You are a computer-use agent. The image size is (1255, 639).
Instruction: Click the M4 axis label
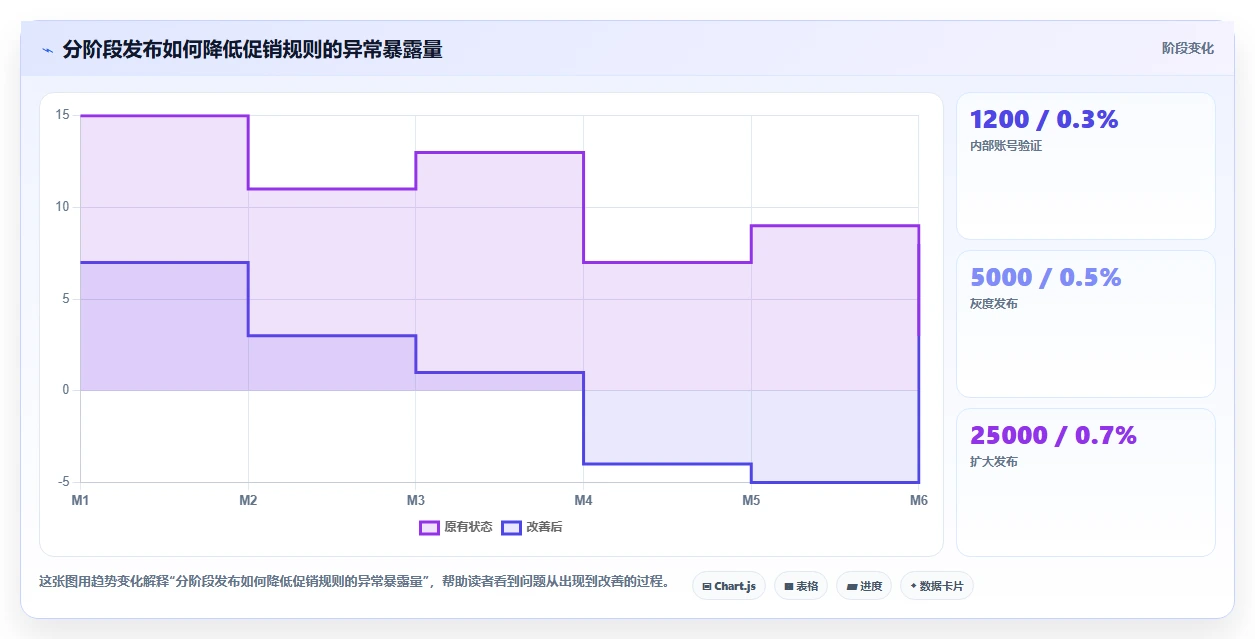coord(583,500)
